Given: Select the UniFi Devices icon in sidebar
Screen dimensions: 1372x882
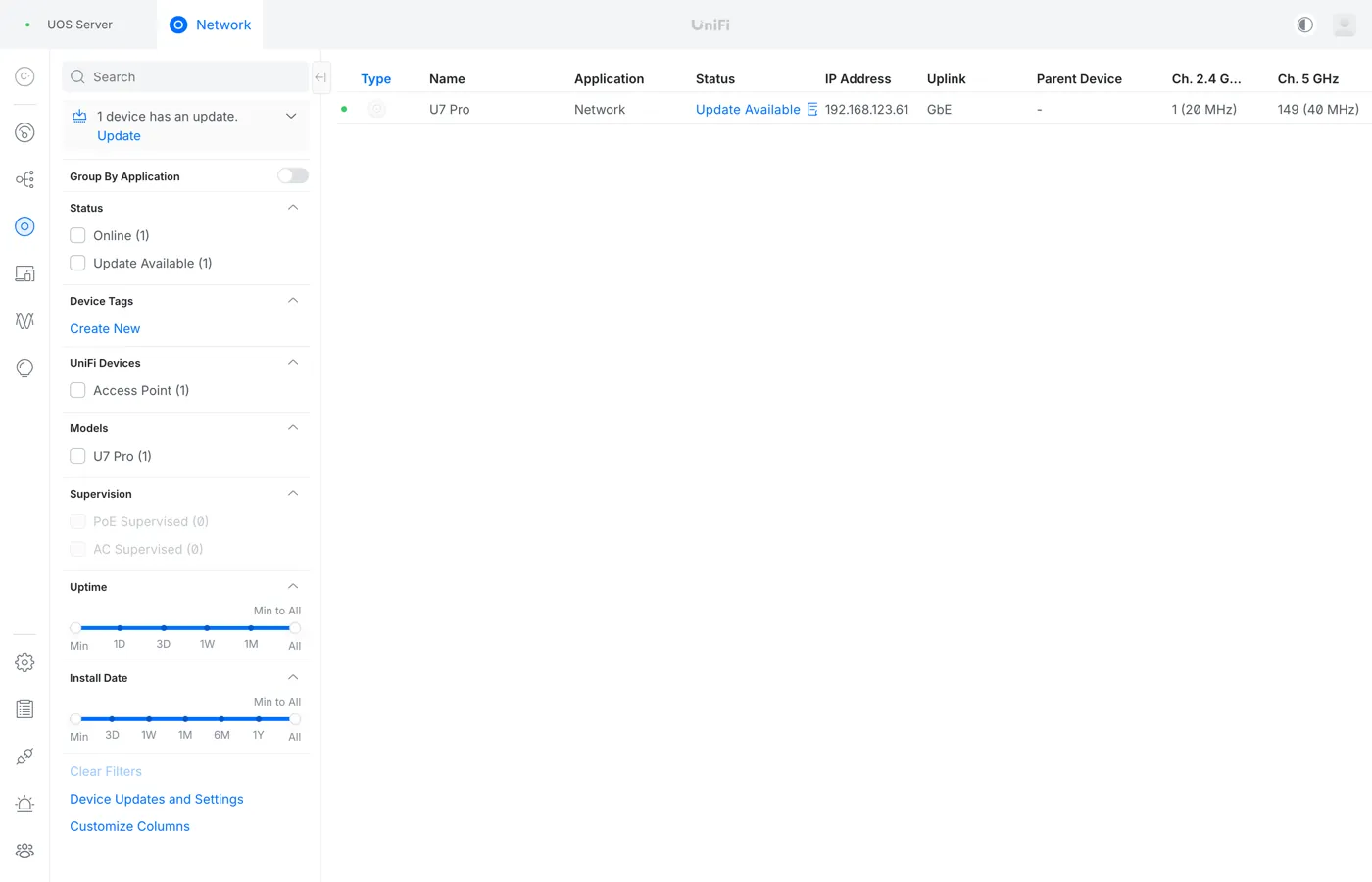Looking at the screenshot, I should 24,226.
